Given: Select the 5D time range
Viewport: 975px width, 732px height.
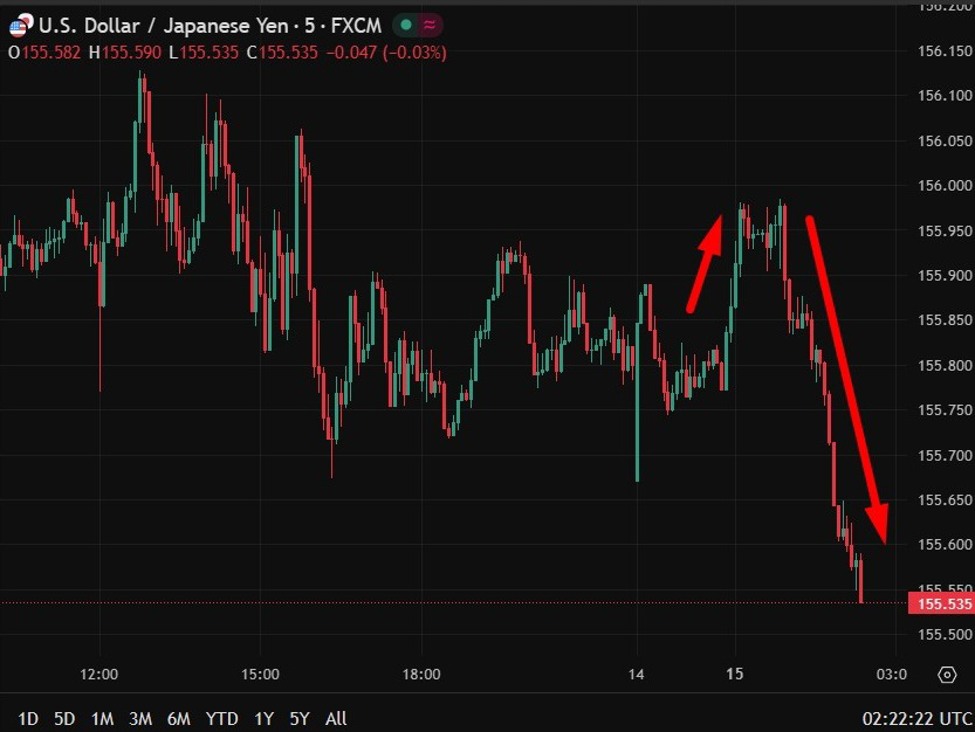Looking at the screenshot, I should tap(64, 718).
